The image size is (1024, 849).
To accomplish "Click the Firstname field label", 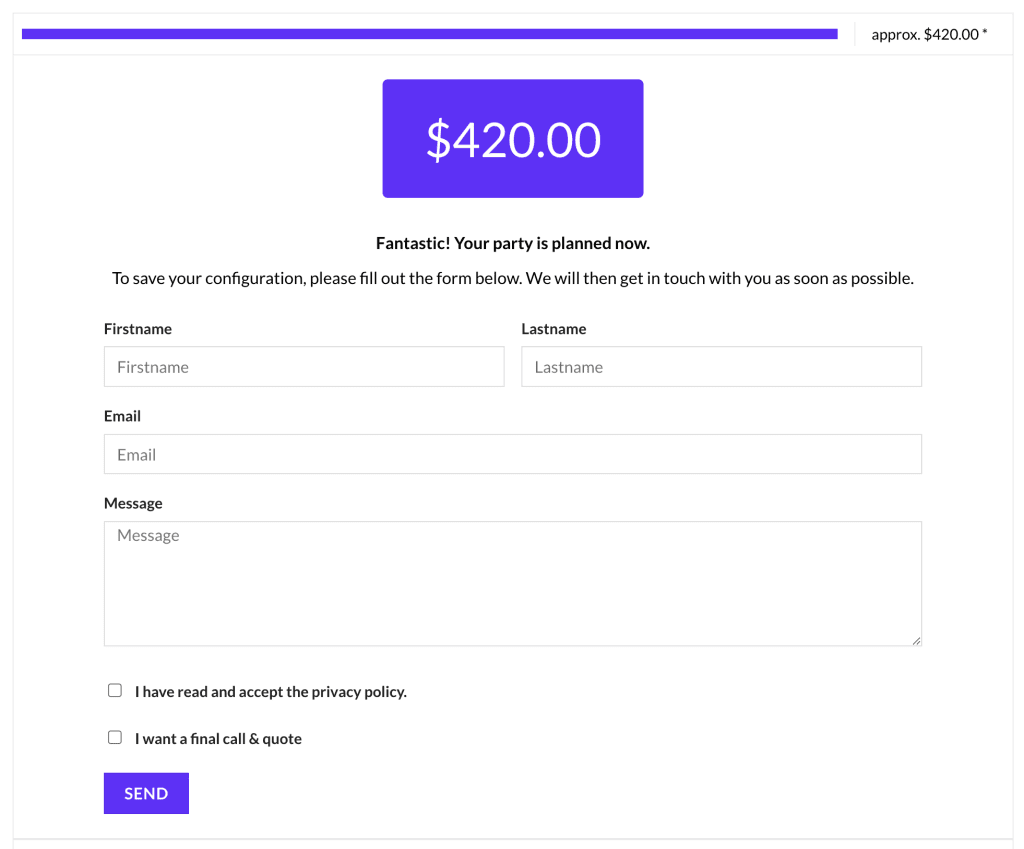I will point(136,328).
